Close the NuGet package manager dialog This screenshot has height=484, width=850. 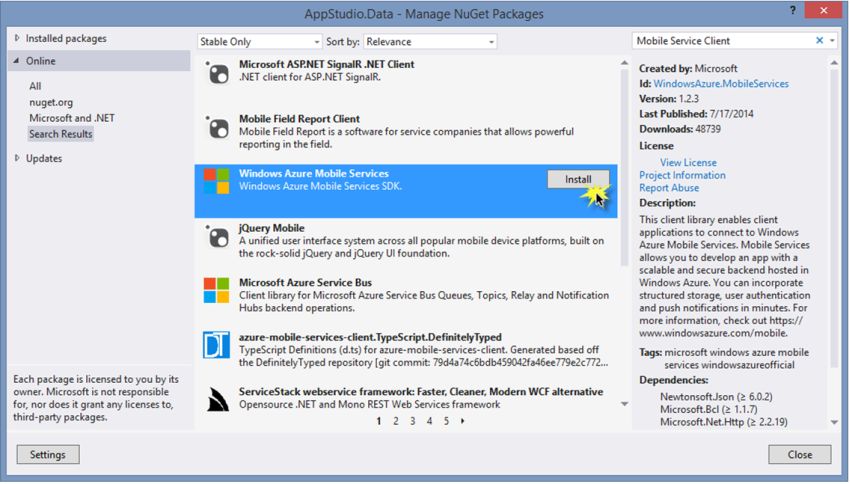[800, 454]
